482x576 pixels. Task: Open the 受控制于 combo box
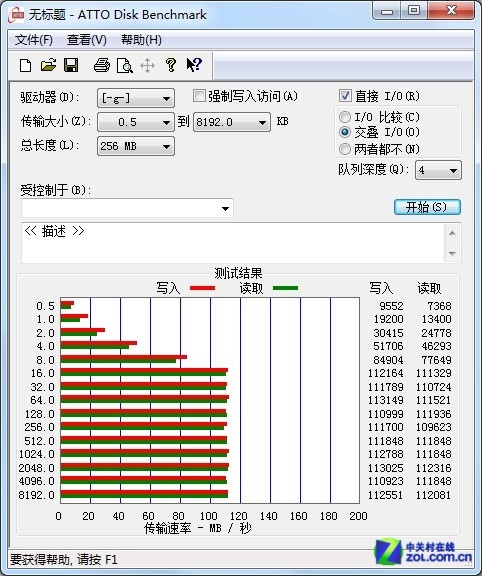click(x=127, y=208)
